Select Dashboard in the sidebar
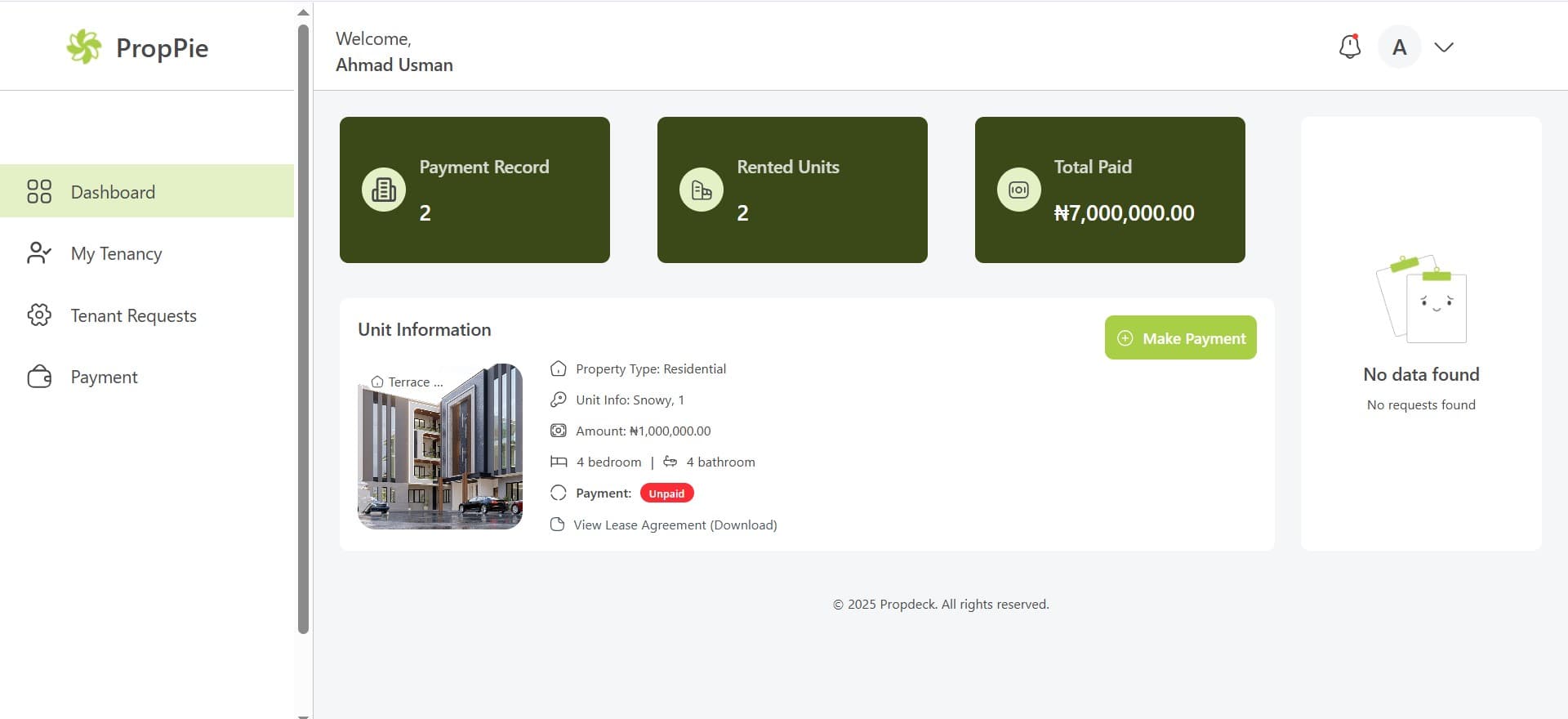The height and width of the screenshot is (719, 1568). point(147,191)
